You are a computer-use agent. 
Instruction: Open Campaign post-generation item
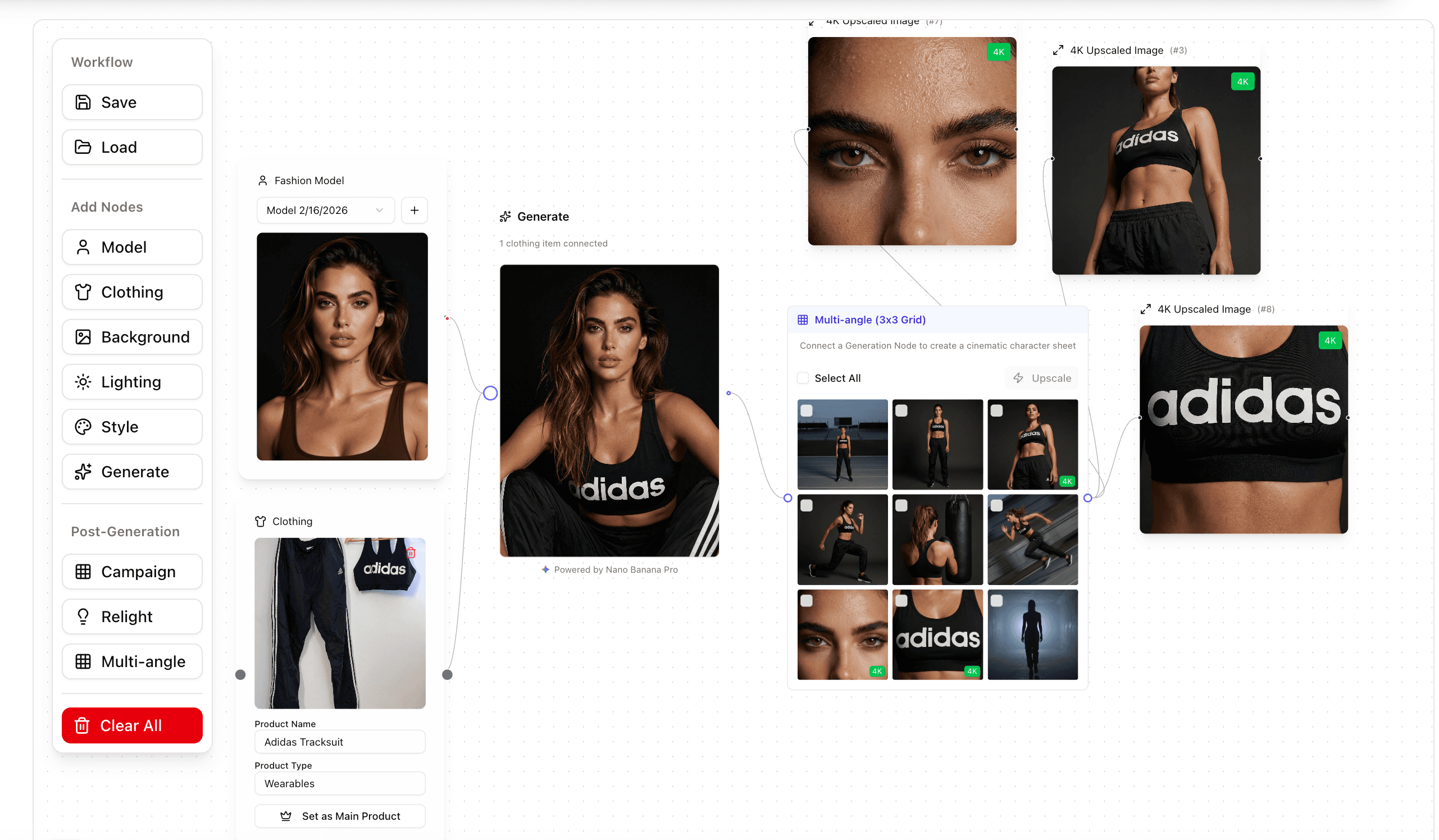click(x=132, y=572)
